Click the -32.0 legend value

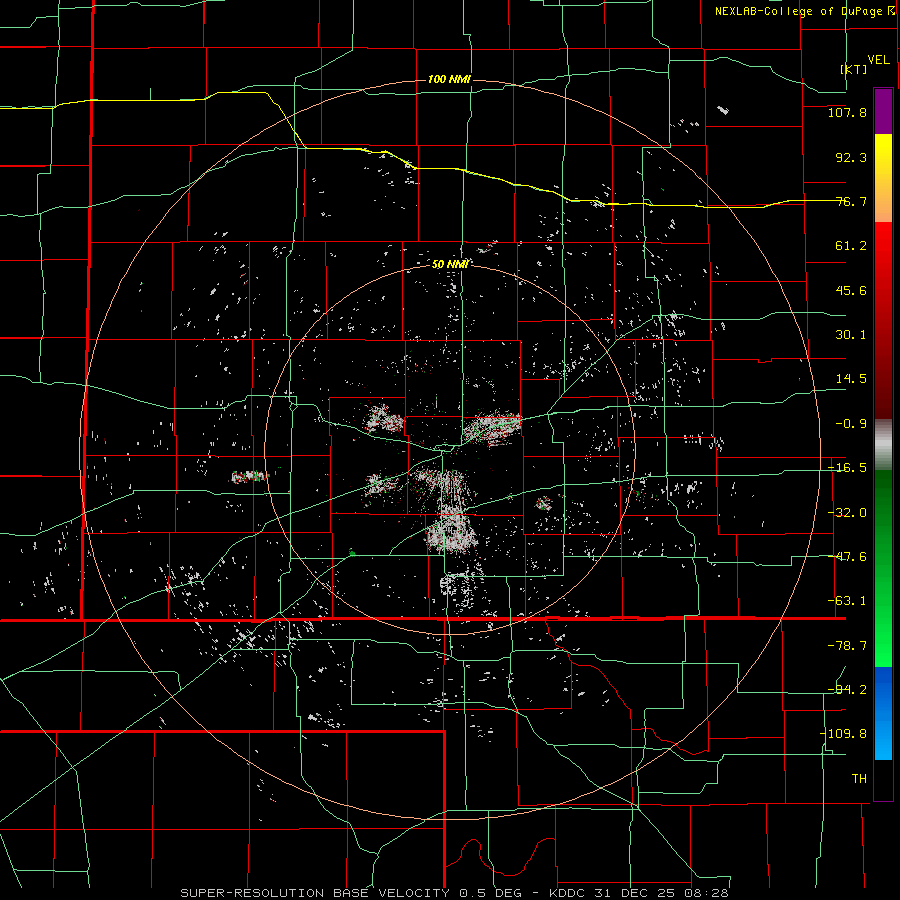point(847,513)
